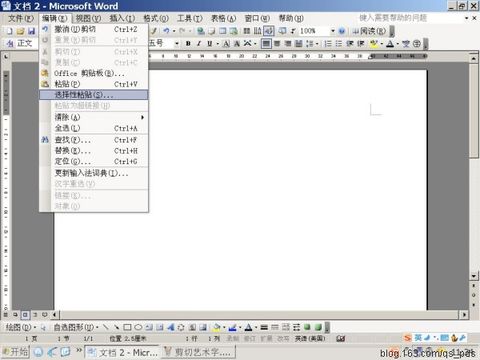Click the 阅读(R) reading button
Image resolution: width=480 pixels, height=360 pixels.
[x=370, y=31]
